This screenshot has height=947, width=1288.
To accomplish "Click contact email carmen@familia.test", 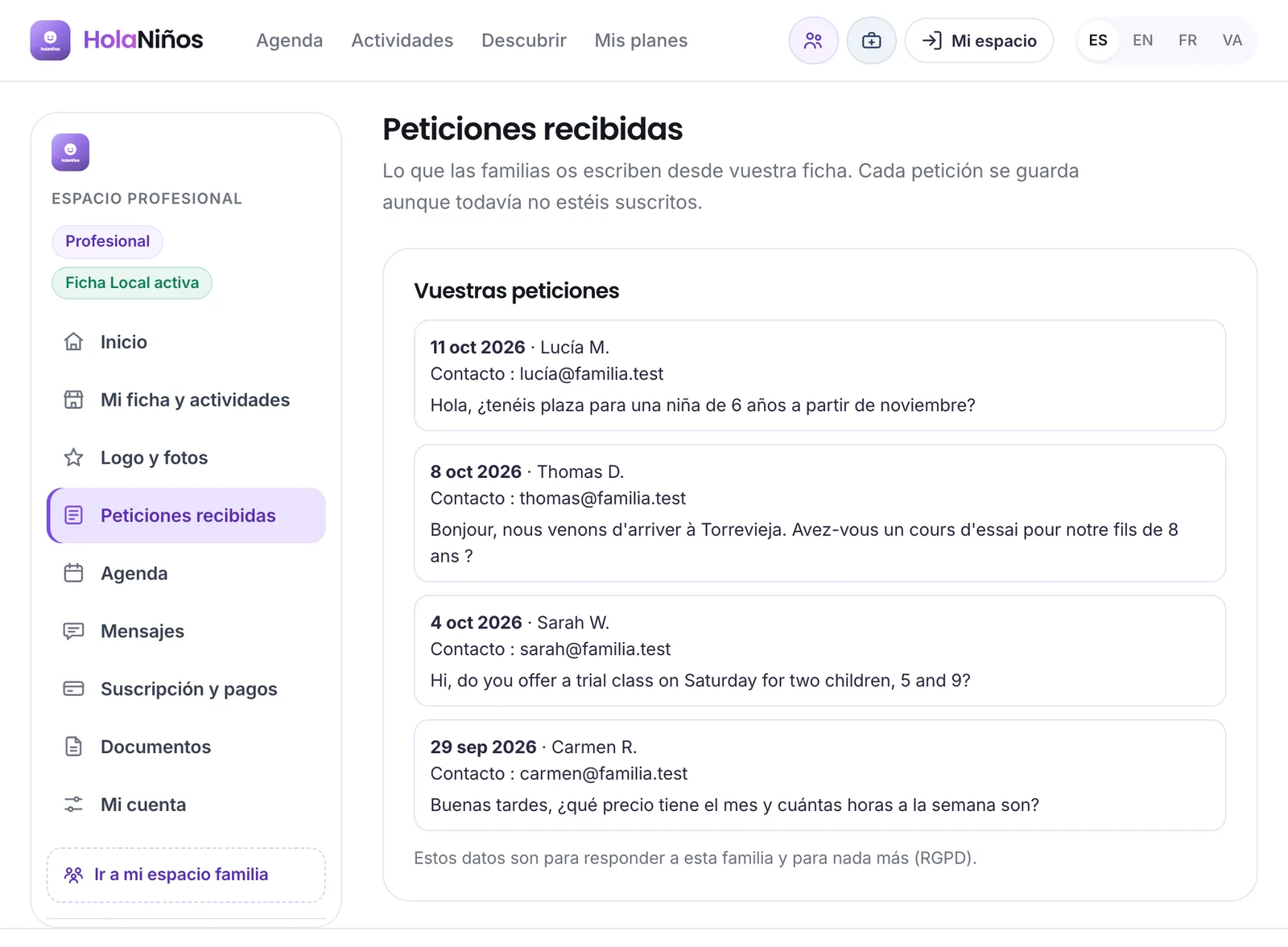I will point(603,774).
